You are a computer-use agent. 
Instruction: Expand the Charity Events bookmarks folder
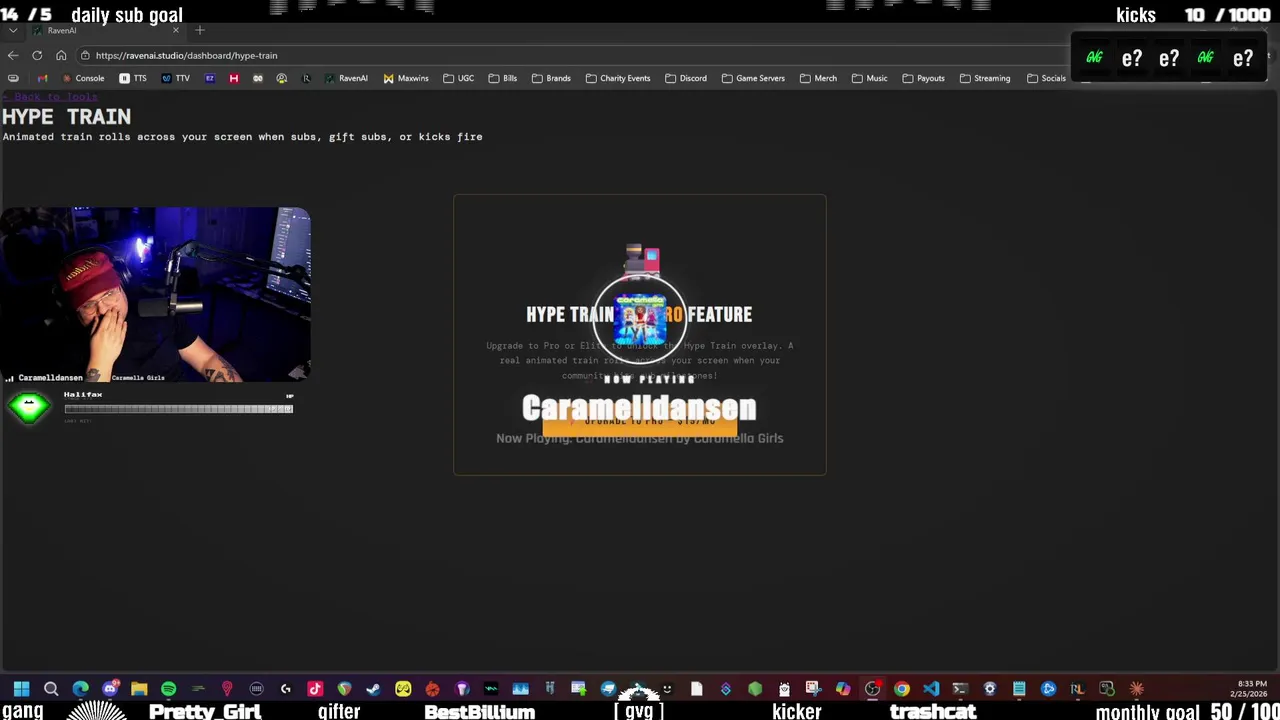pyautogui.click(x=618, y=78)
